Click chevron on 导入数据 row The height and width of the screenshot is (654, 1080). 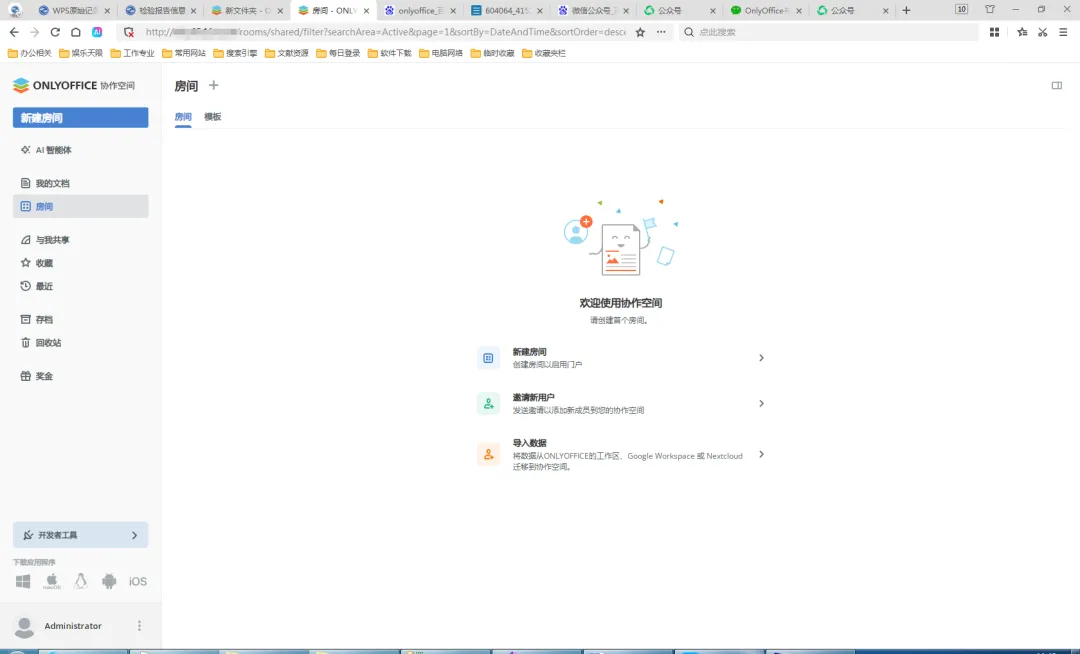click(x=761, y=454)
